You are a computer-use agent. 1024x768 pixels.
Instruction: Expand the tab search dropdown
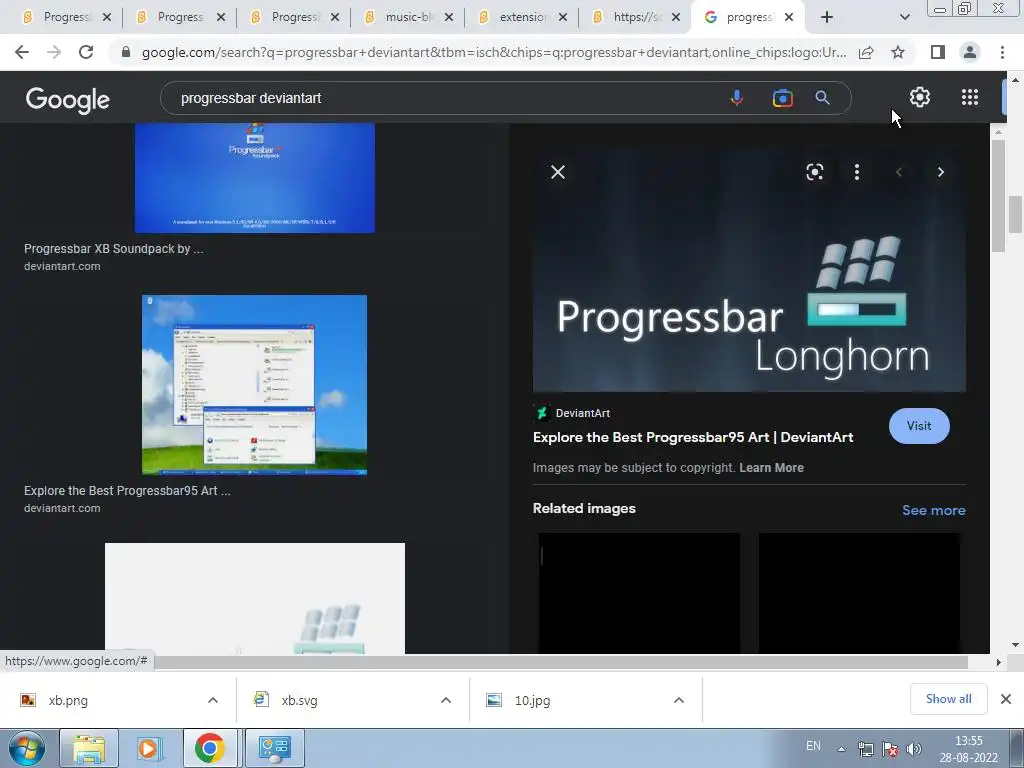(904, 17)
